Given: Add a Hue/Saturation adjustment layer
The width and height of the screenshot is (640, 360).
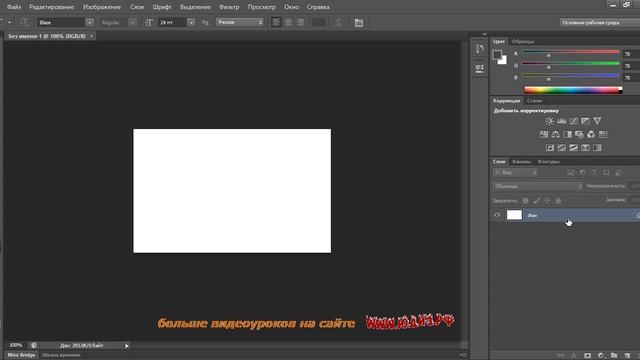Looking at the screenshot, I should click(544, 134).
